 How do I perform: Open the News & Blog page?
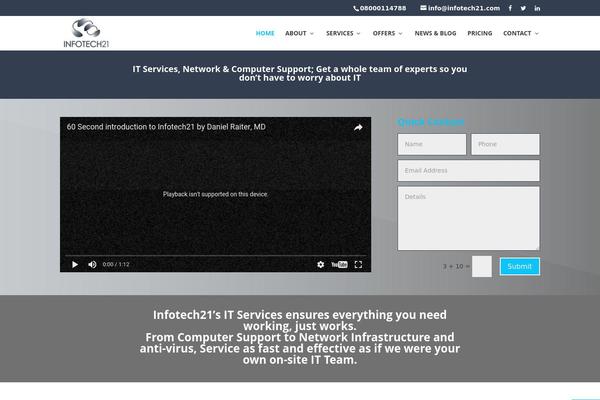click(435, 33)
